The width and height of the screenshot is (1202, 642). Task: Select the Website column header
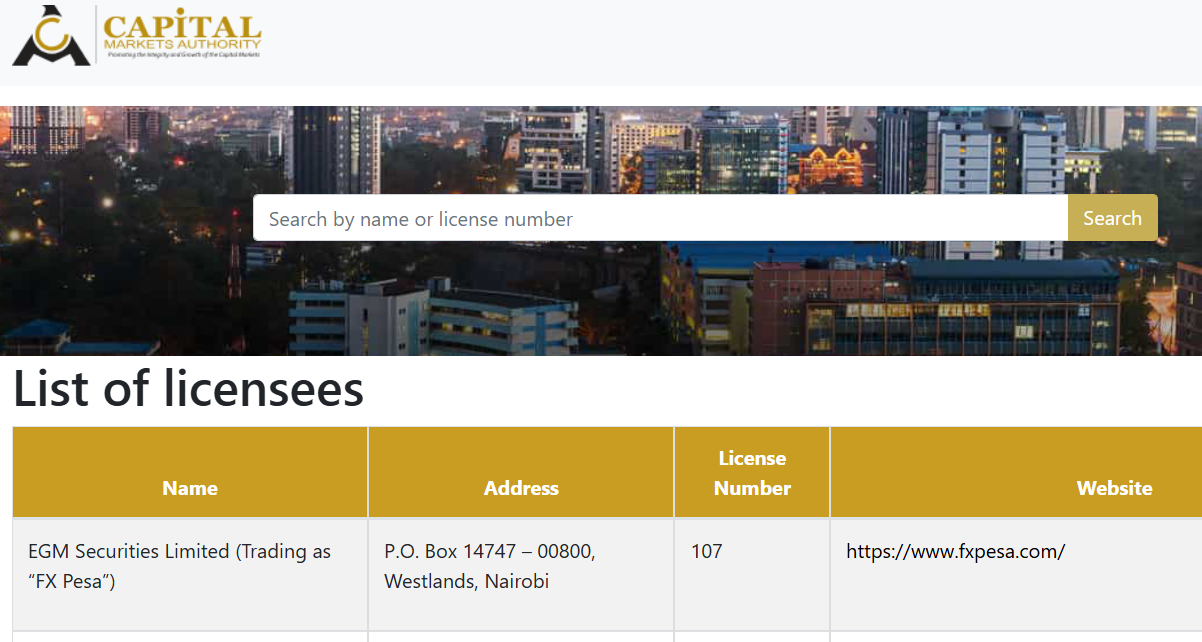coord(1114,488)
